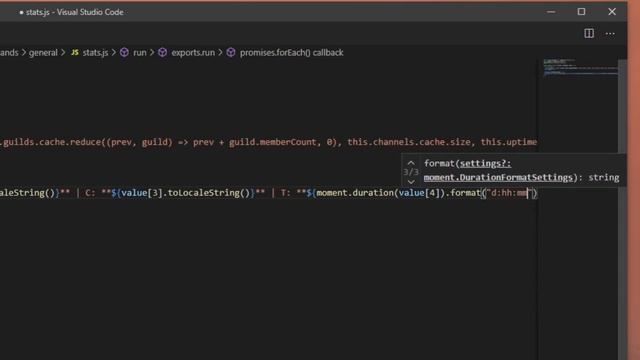Click 'guild.memberCount' in the code

272,142
